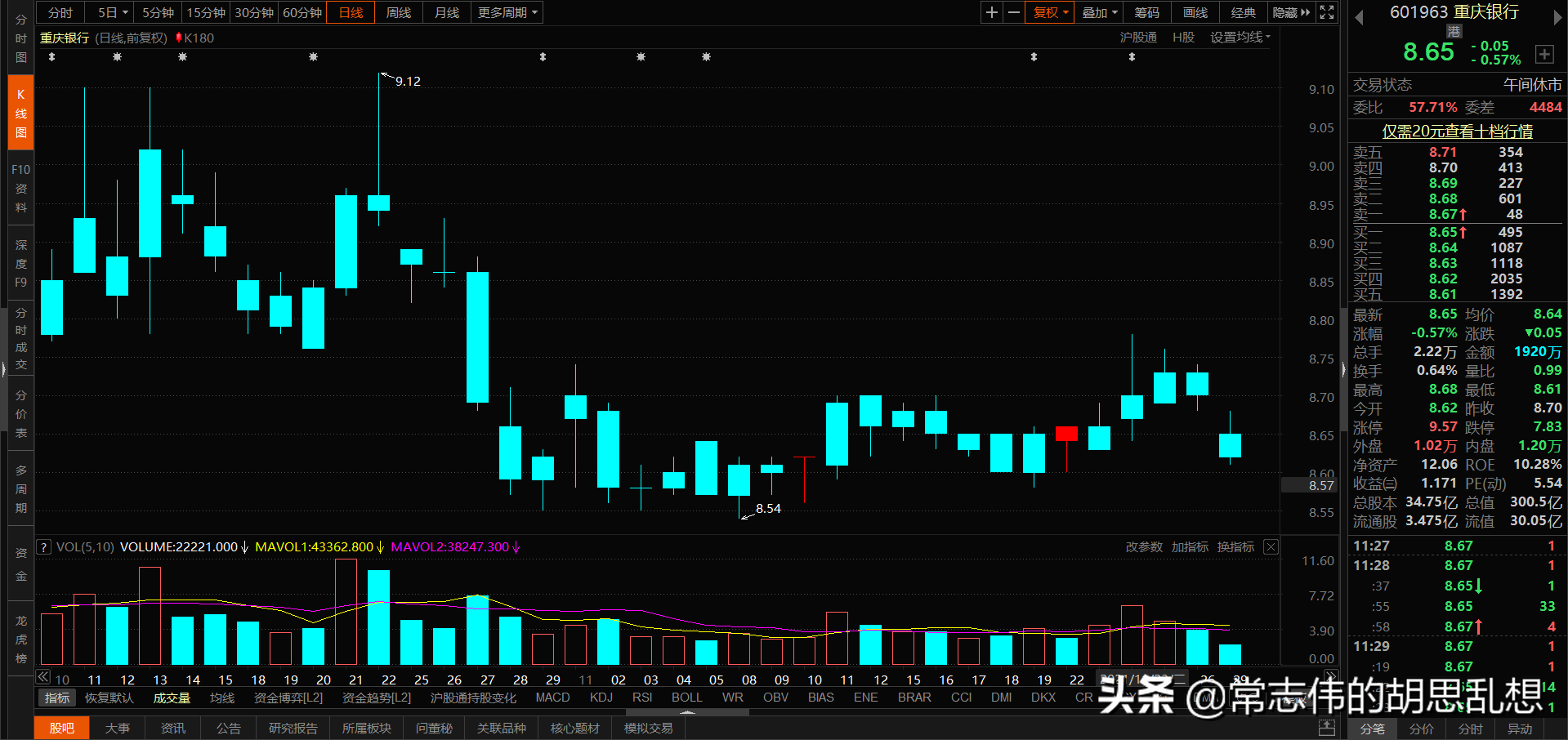Open the K线图 sidebar panel

tap(20, 112)
